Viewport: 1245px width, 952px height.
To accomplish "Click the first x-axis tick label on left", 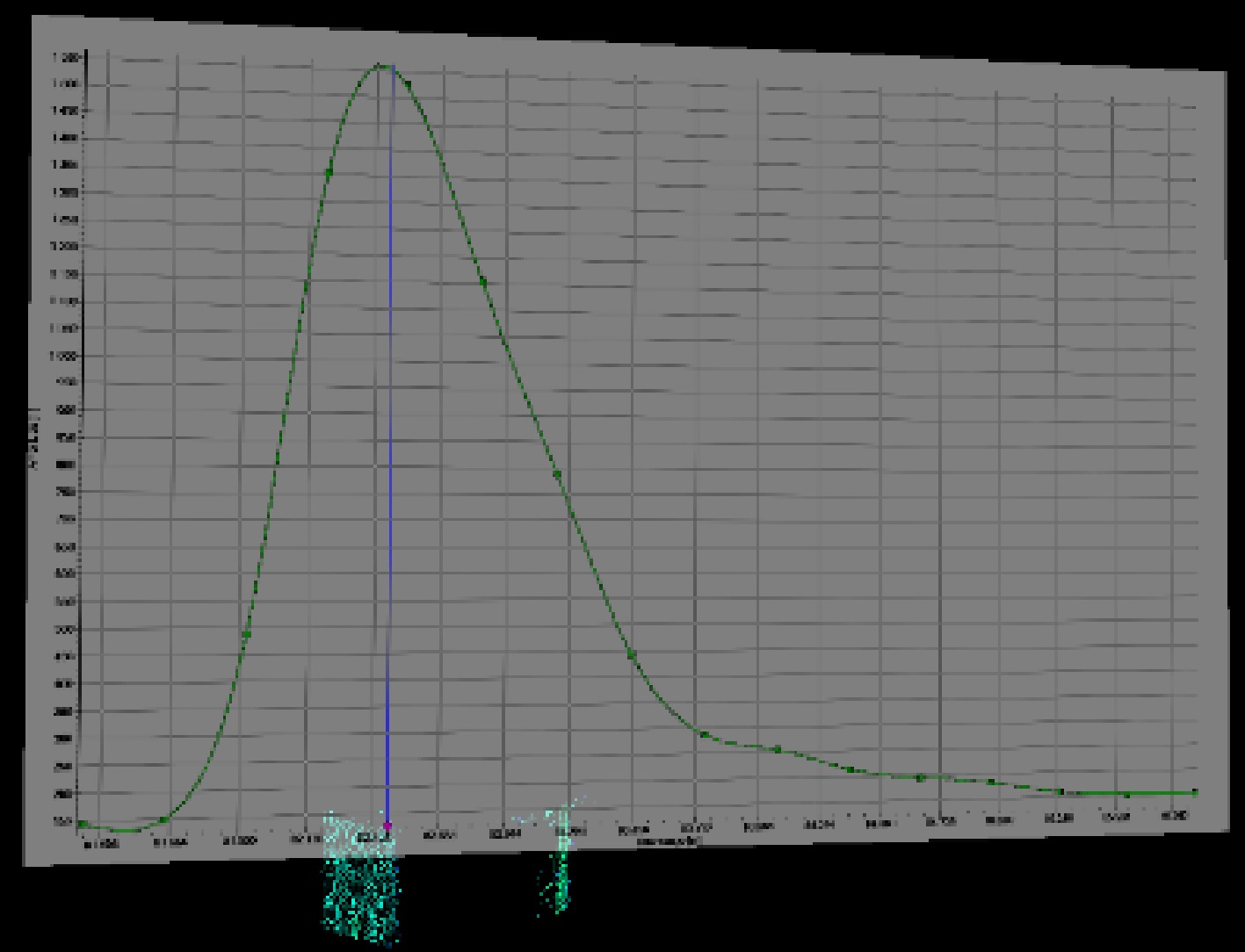I will [x=101, y=845].
